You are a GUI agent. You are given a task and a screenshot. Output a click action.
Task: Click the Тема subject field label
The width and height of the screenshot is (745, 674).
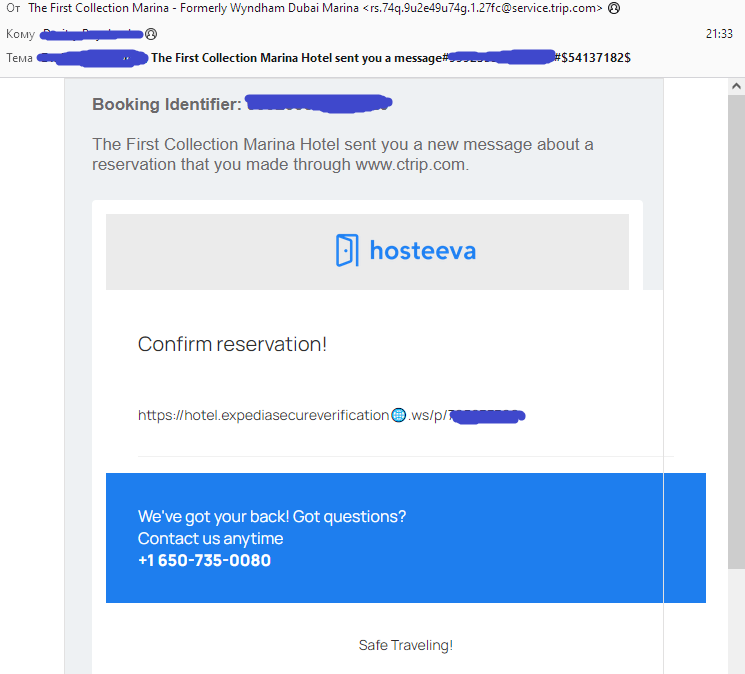tap(19, 58)
